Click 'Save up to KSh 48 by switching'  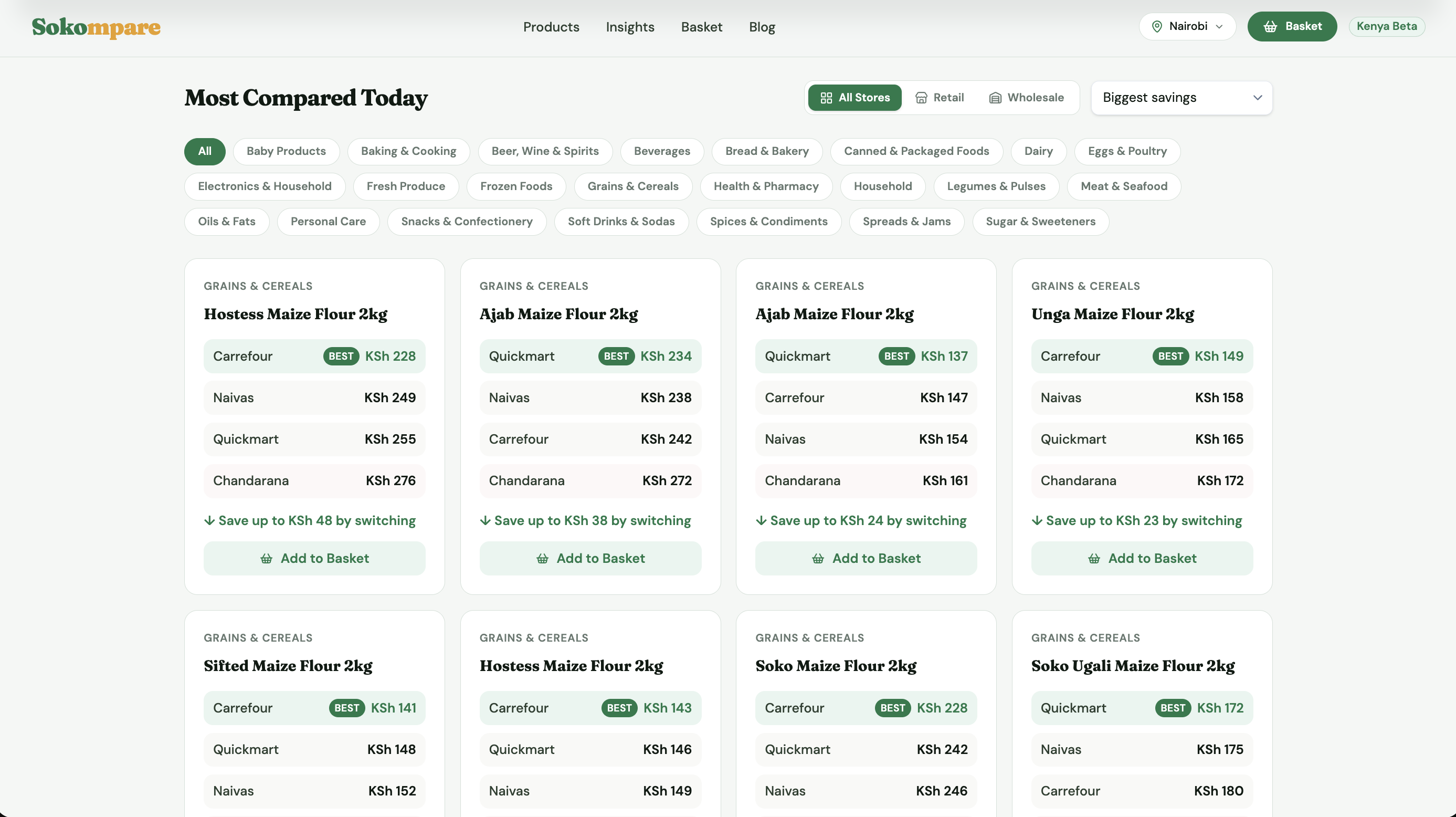pyautogui.click(x=310, y=521)
